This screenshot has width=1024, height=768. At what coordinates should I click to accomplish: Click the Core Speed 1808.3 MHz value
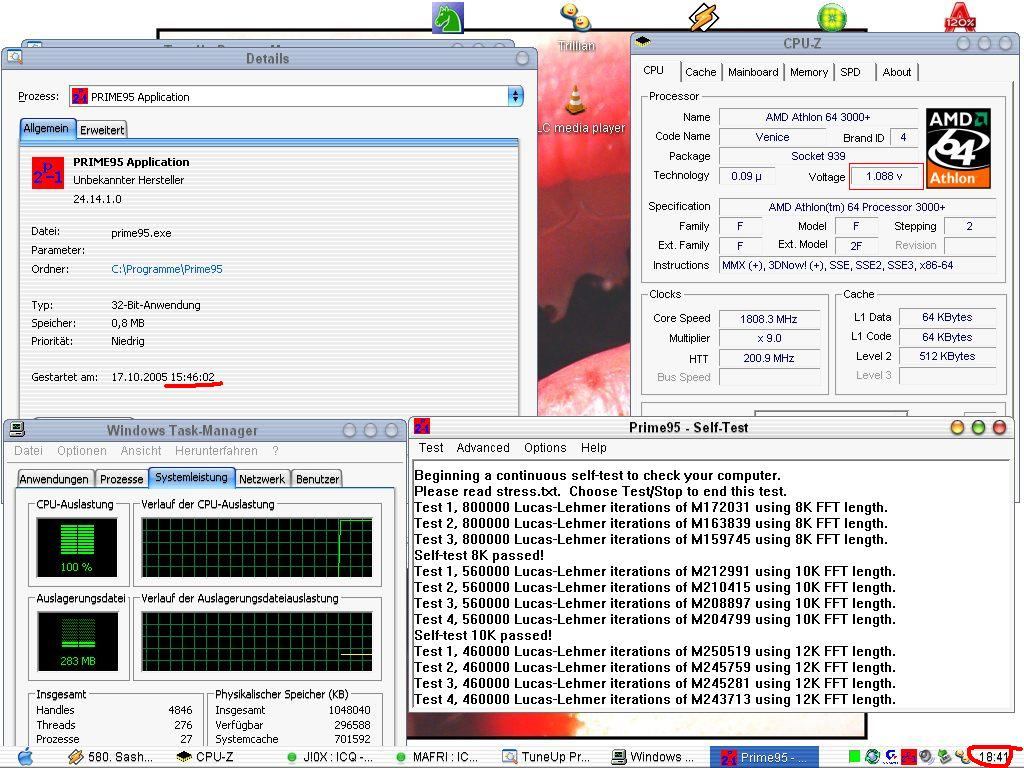click(769, 319)
